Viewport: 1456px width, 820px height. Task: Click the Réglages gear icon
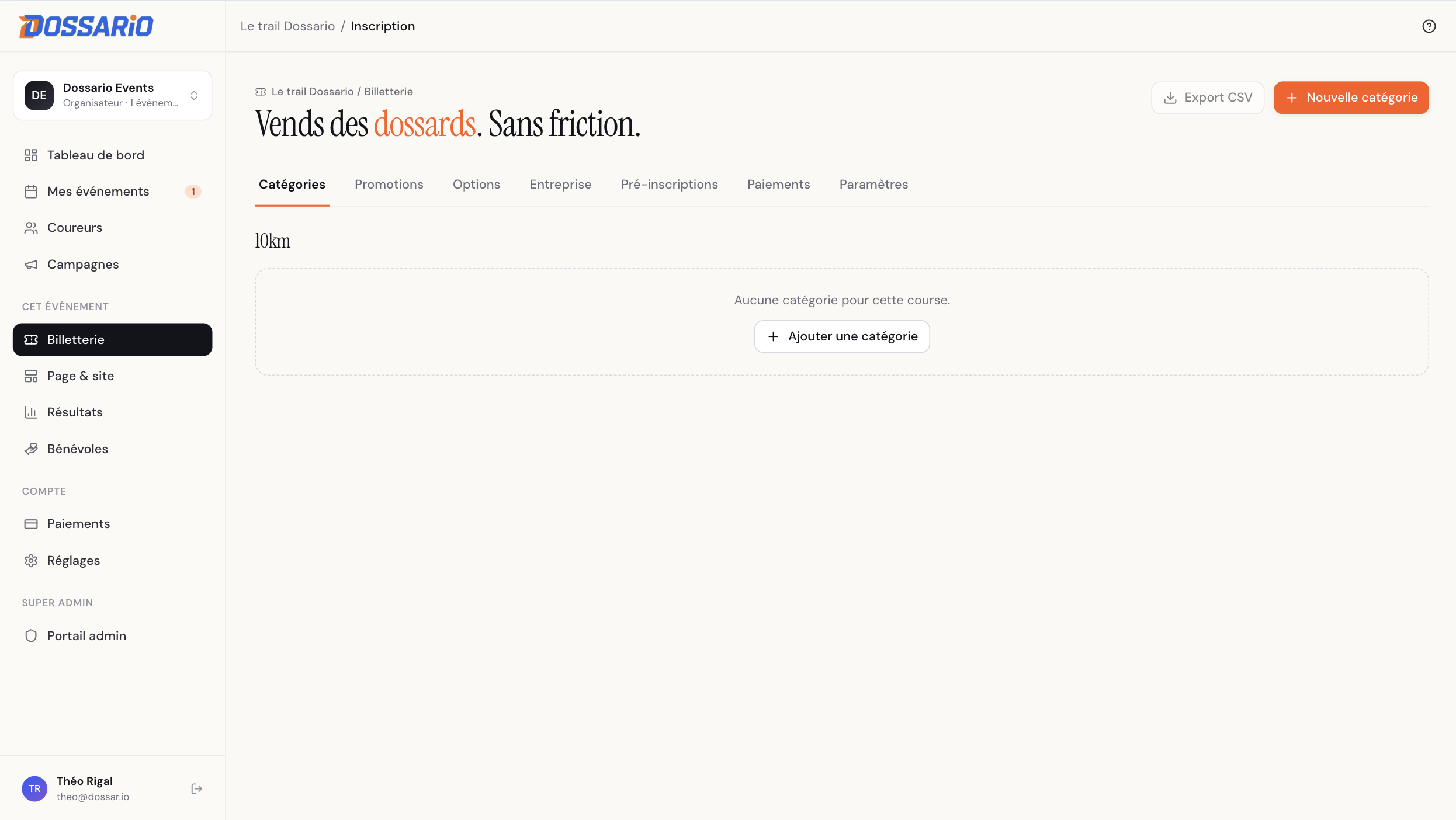click(x=31, y=561)
